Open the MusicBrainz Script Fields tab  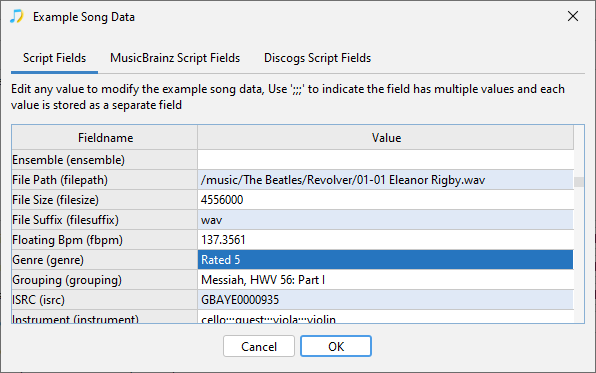click(175, 58)
